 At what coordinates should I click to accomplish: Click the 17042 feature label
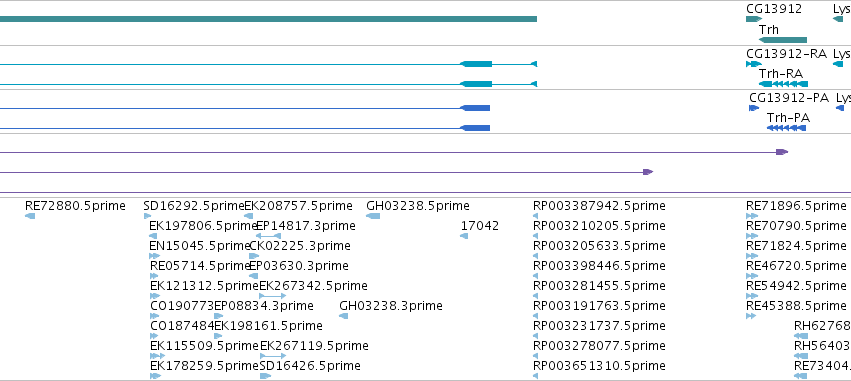point(480,226)
